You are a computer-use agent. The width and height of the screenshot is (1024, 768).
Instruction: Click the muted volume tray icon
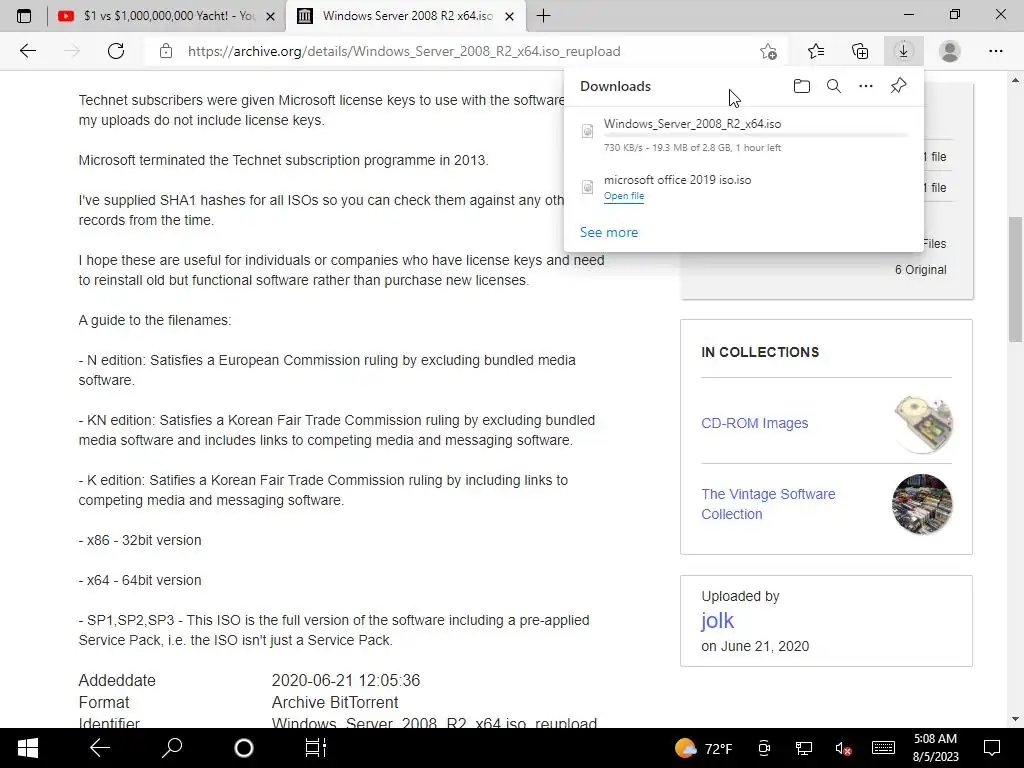point(843,748)
